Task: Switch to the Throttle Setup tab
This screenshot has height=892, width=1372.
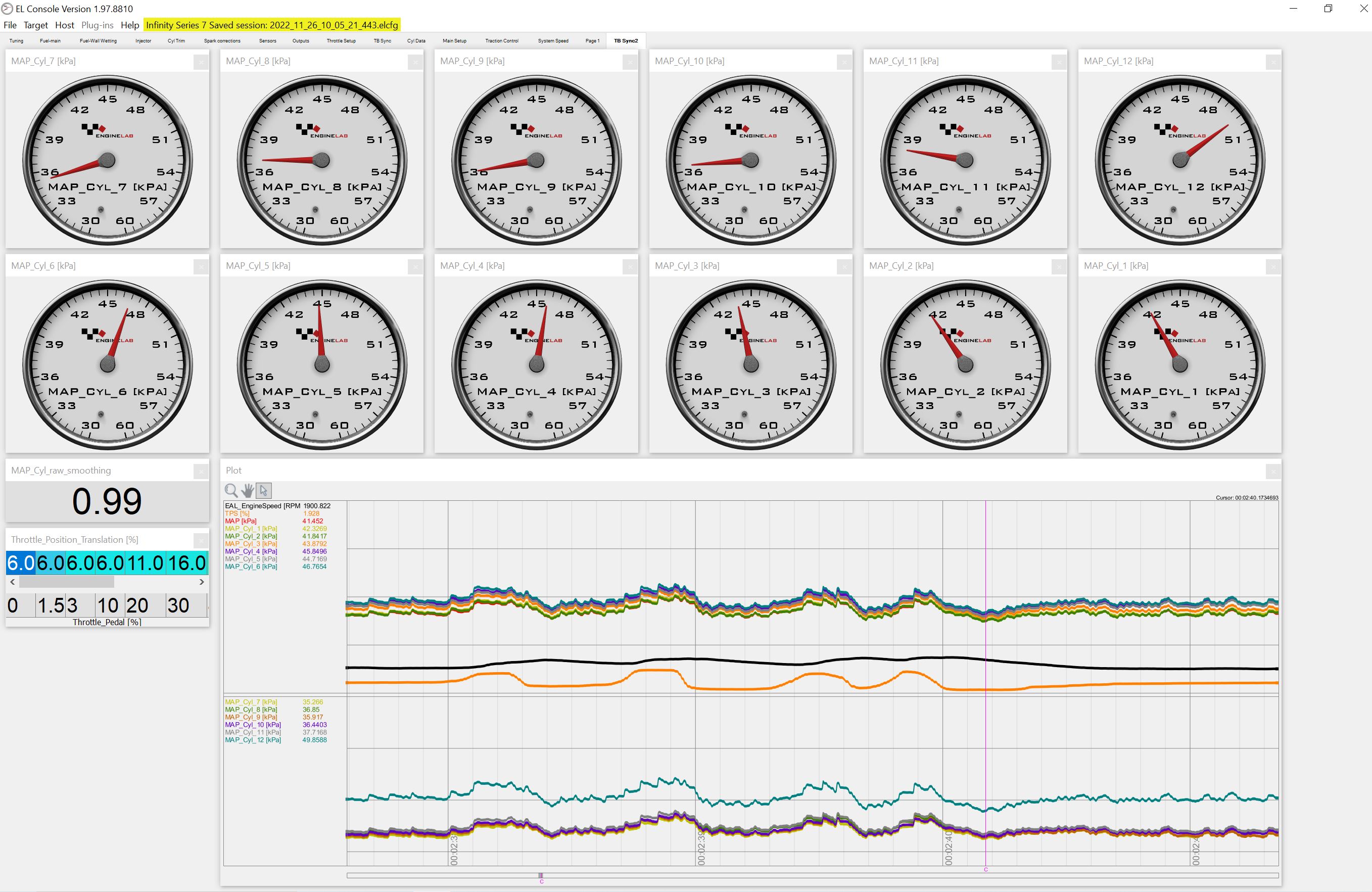Action: tap(341, 41)
